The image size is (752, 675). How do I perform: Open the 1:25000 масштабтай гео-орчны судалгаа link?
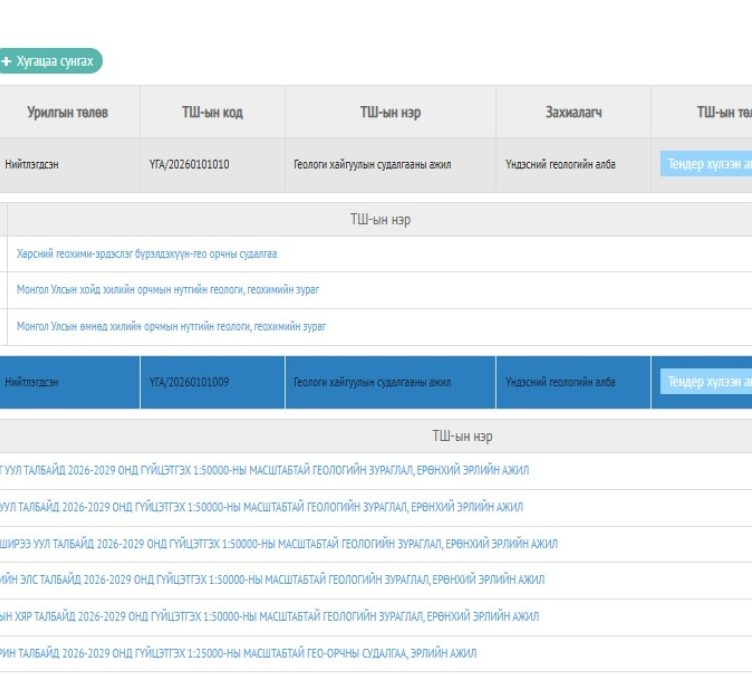pos(238,653)
